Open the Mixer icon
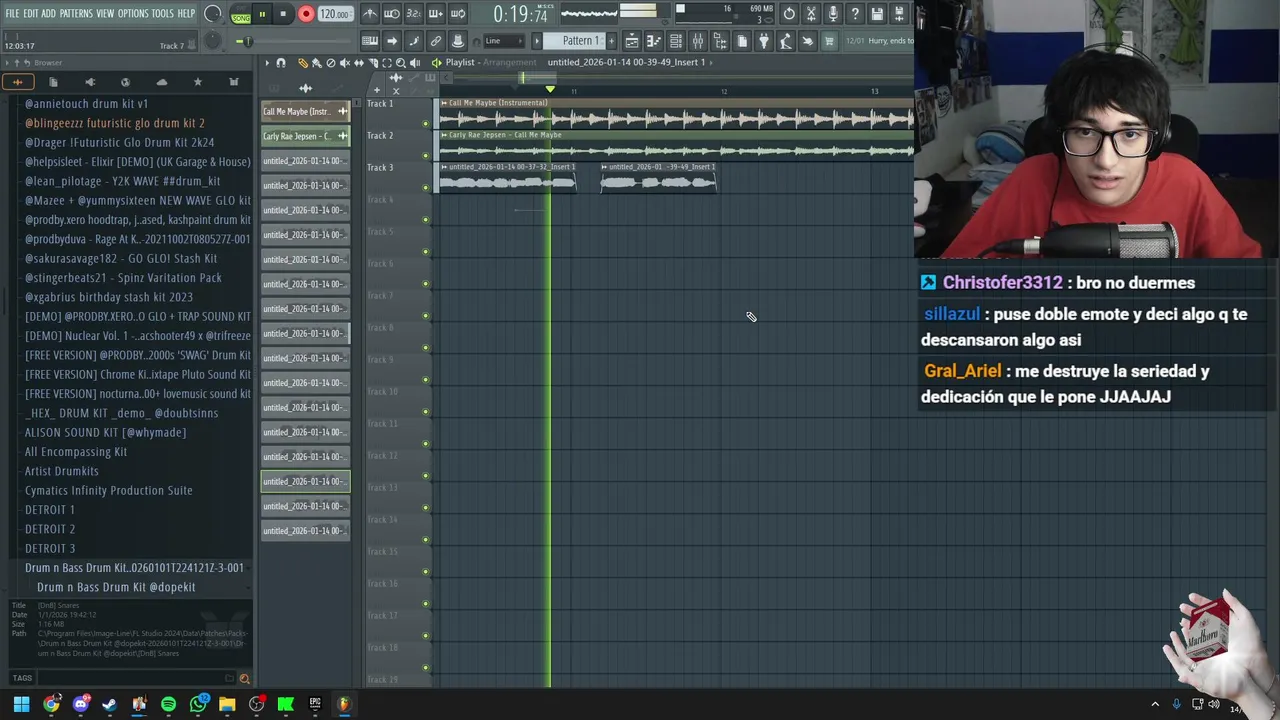 [x=698, y=41]
